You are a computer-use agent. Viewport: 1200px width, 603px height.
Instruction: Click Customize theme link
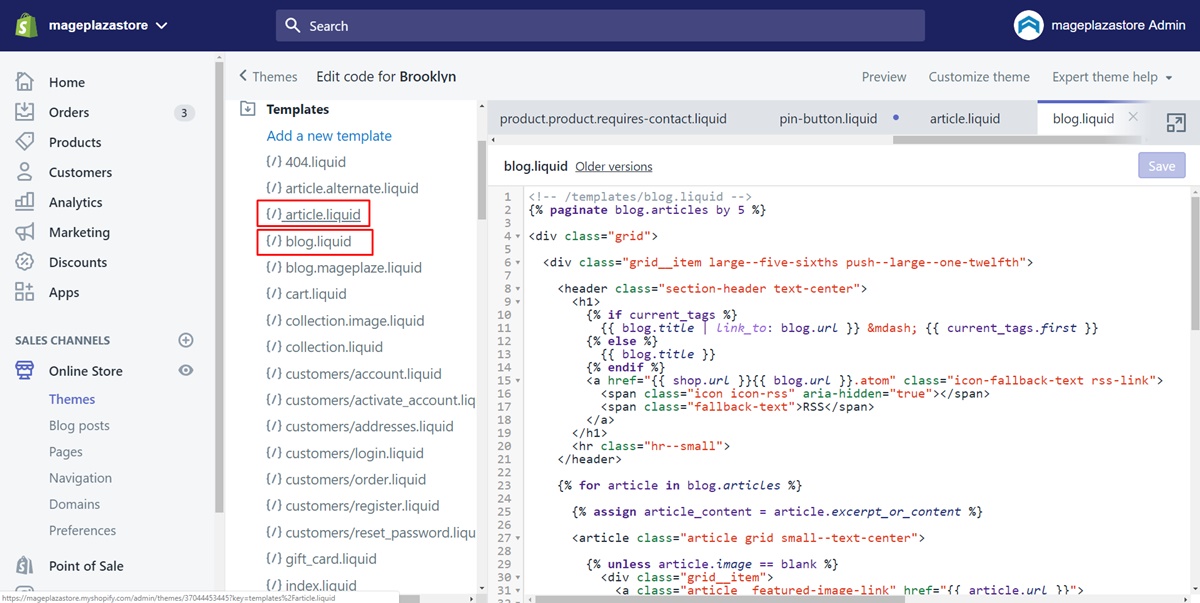tap(979, 77)
